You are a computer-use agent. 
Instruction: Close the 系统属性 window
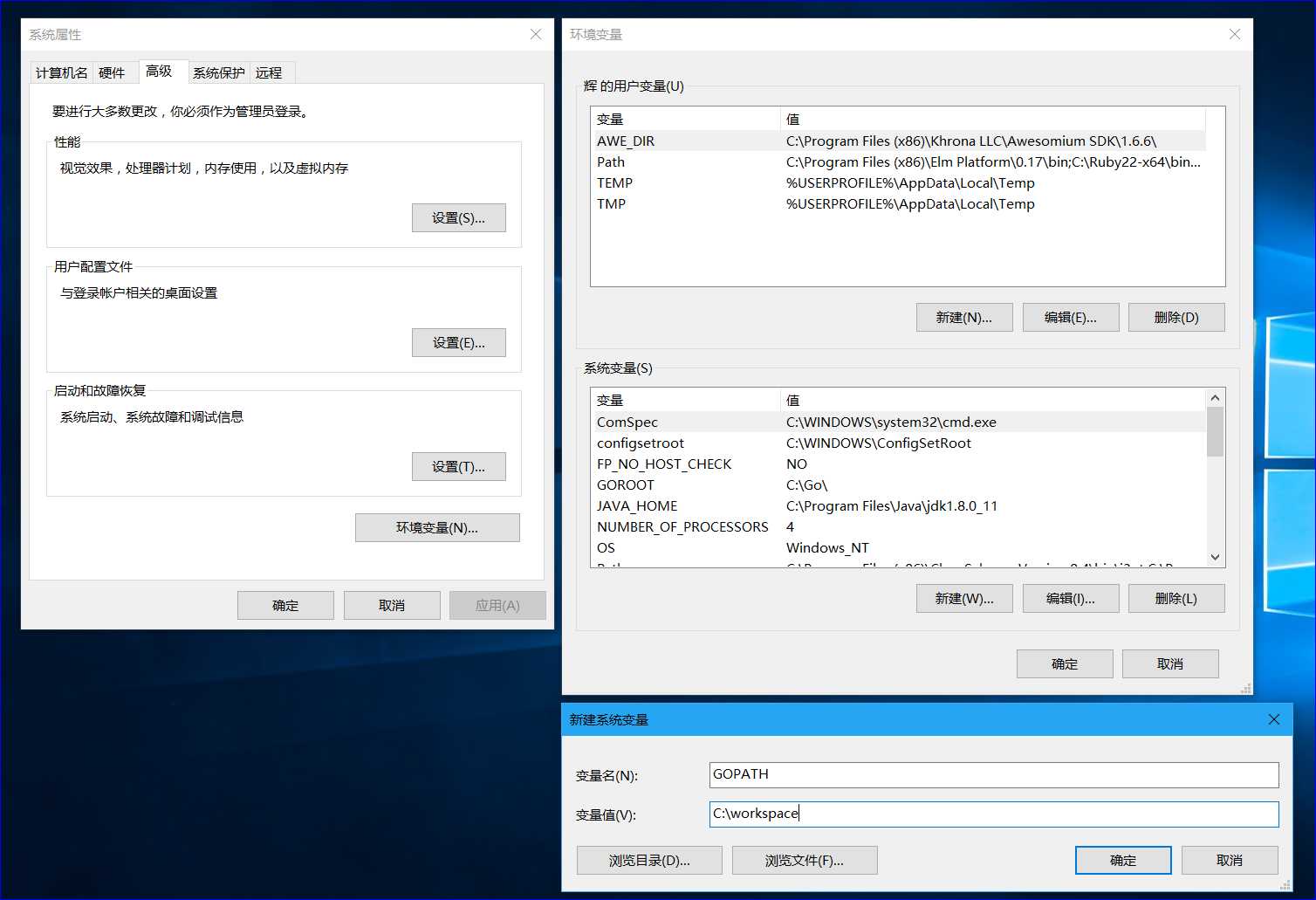(x=536, y=34)
